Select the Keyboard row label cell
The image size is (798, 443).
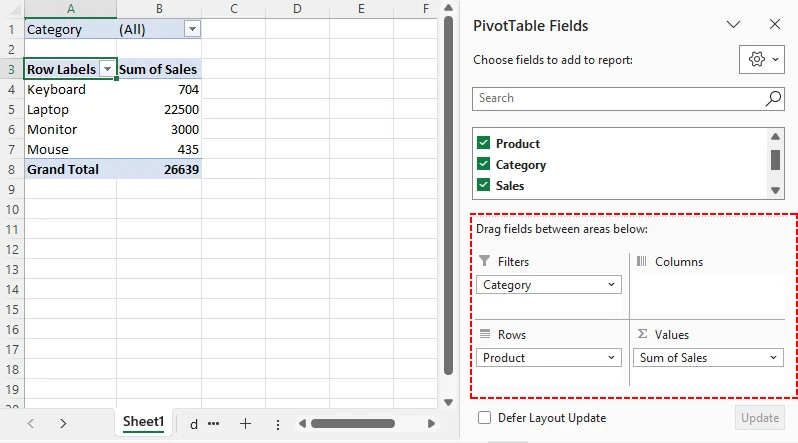[x=70, y=89]
